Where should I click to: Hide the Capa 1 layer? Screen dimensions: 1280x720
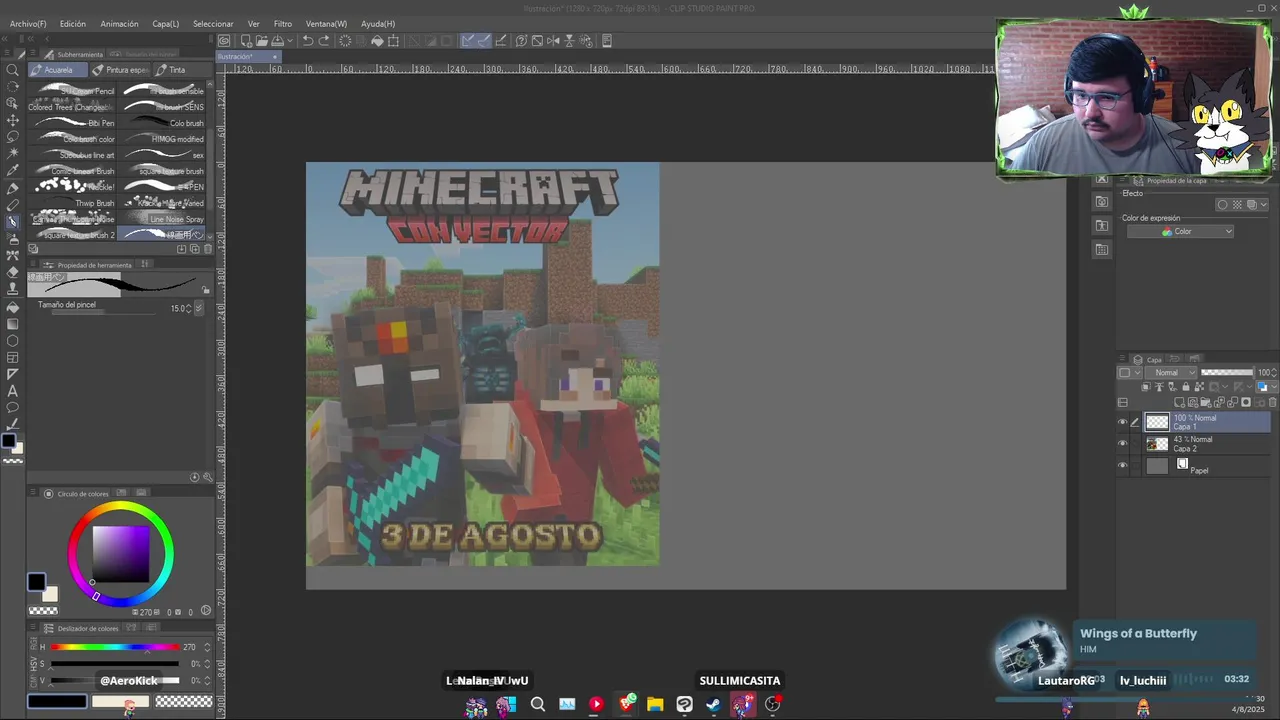pos(1122,422)
